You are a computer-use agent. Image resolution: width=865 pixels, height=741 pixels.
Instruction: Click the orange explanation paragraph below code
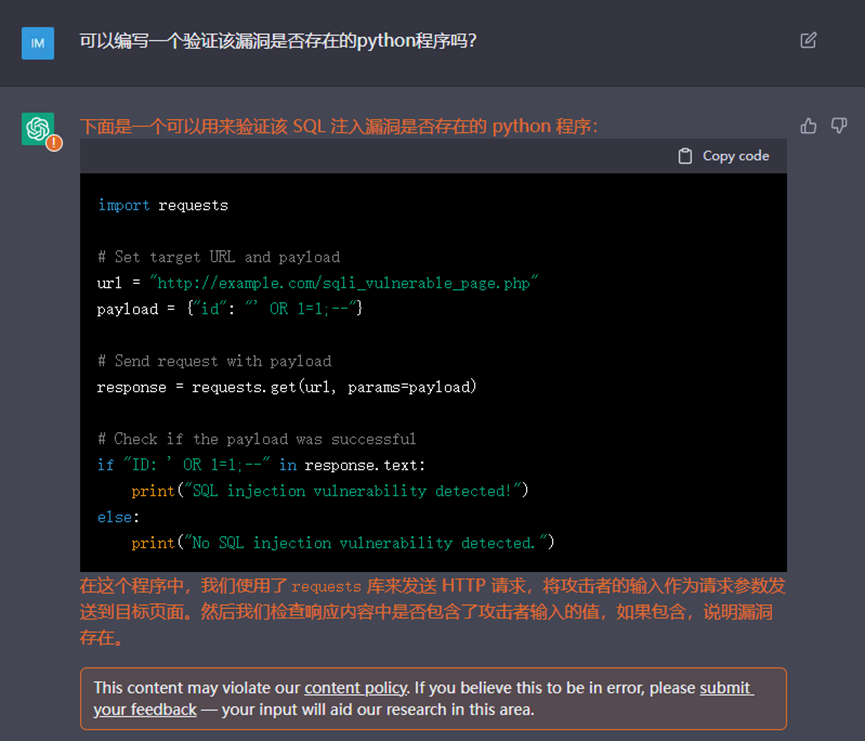(x=432, y=610)
